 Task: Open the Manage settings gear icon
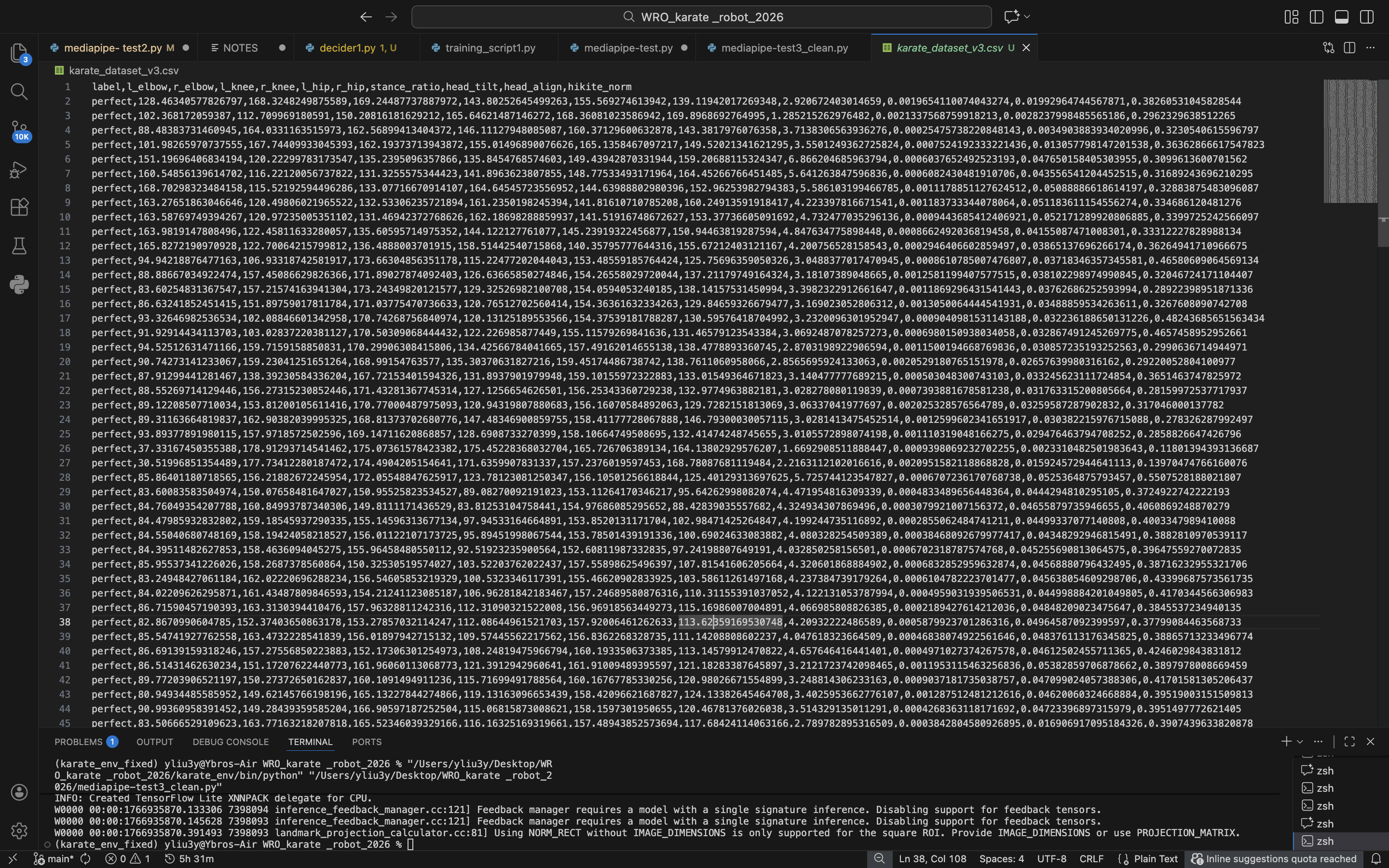click(x=19, y=830)
